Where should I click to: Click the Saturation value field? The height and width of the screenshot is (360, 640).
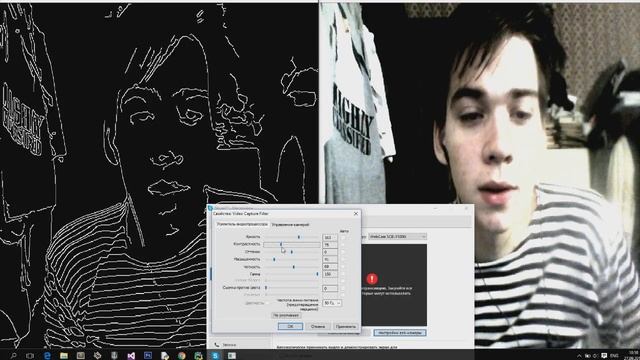click(x=330, y=259)
